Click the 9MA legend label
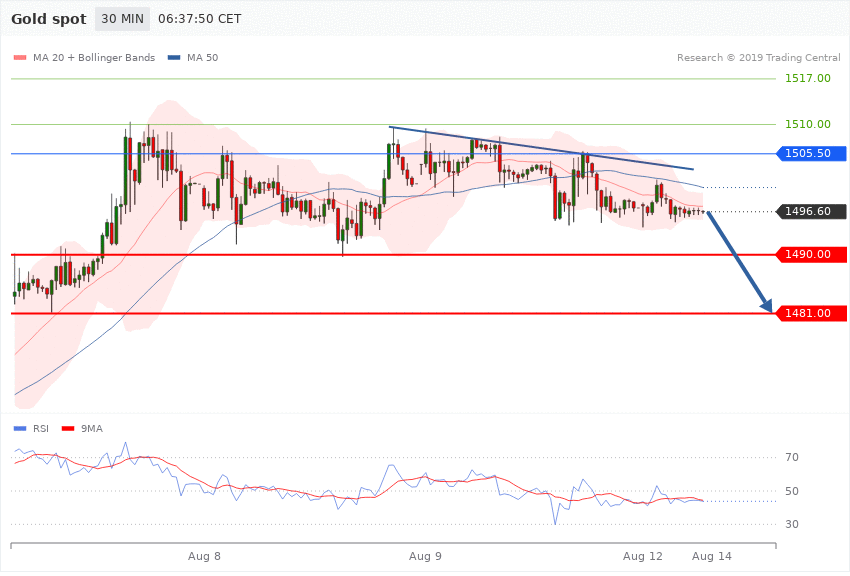850x576 pixels. click(92, 429)
